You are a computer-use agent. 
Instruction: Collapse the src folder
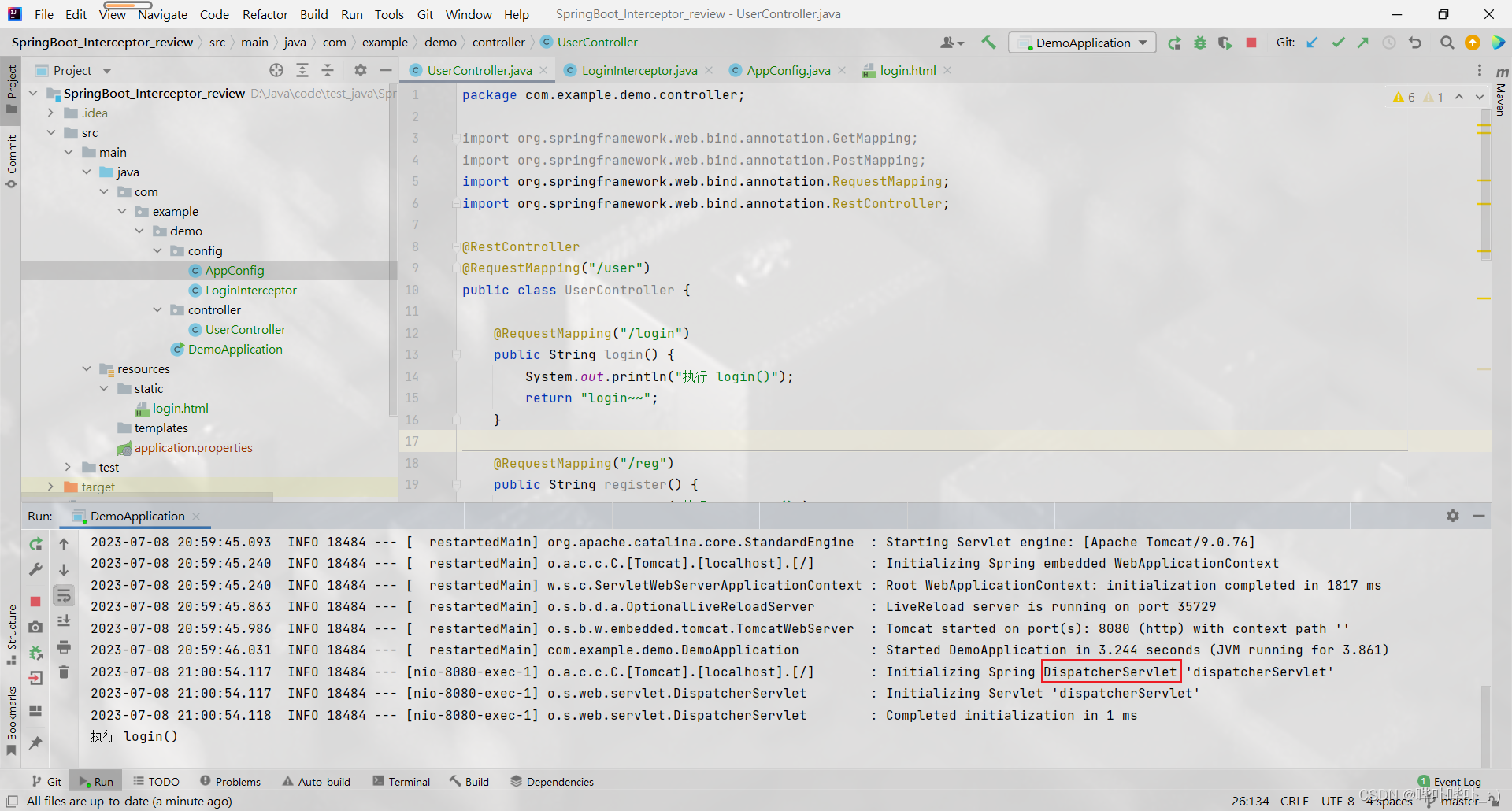(x=51, y=132)
